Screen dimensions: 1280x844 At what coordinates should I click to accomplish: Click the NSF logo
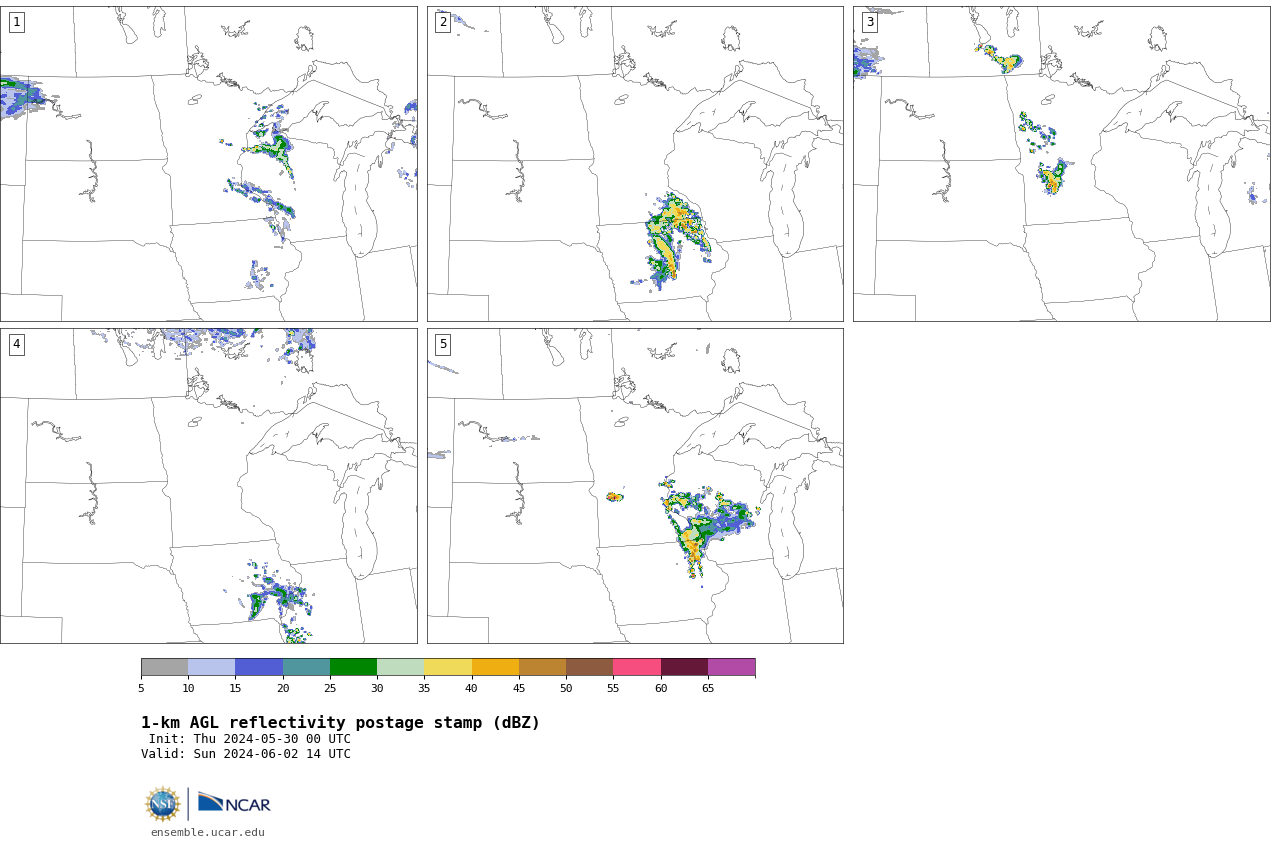pos(163,804)
